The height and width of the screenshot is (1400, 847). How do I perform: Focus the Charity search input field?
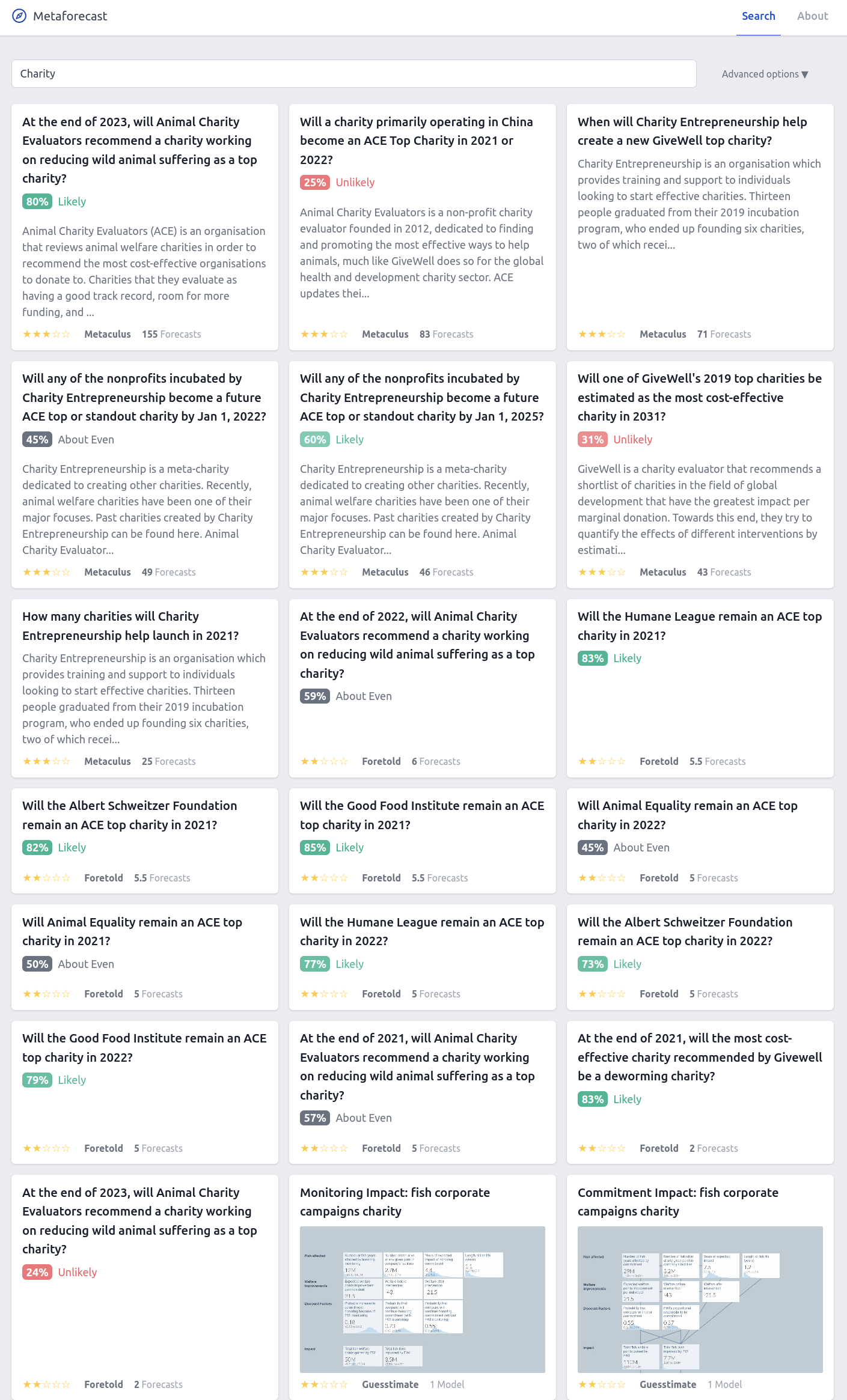tap(353, 73)
